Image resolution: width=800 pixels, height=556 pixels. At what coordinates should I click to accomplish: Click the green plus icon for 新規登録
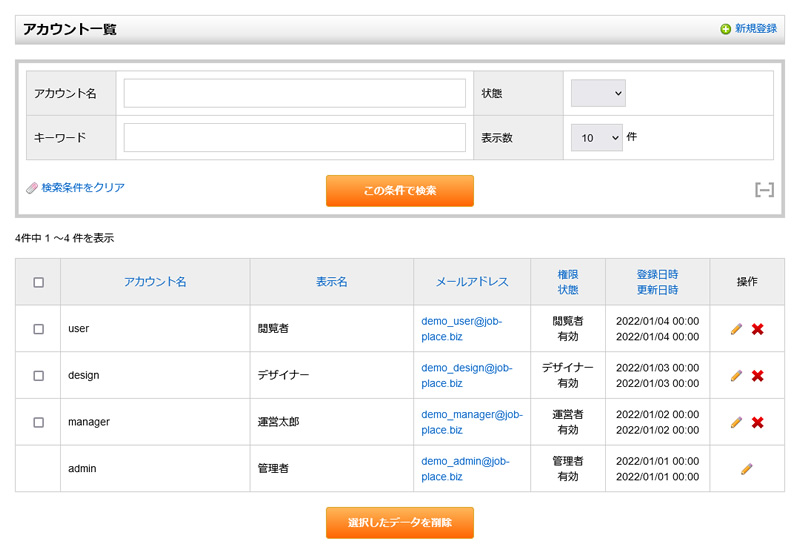click(725, 29)
